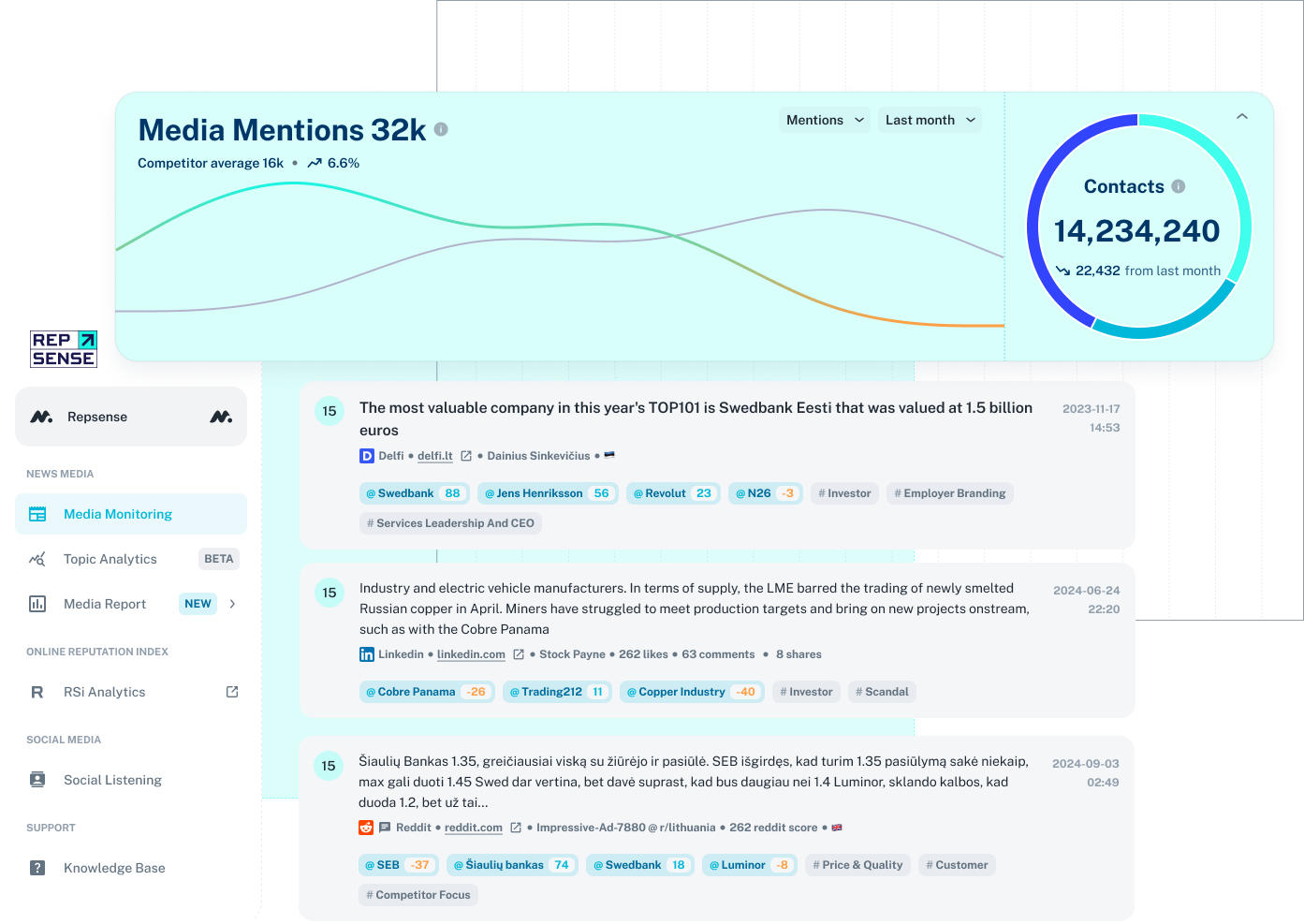
Task: Click the Luminor -8 tag
Action: [750, 865]
